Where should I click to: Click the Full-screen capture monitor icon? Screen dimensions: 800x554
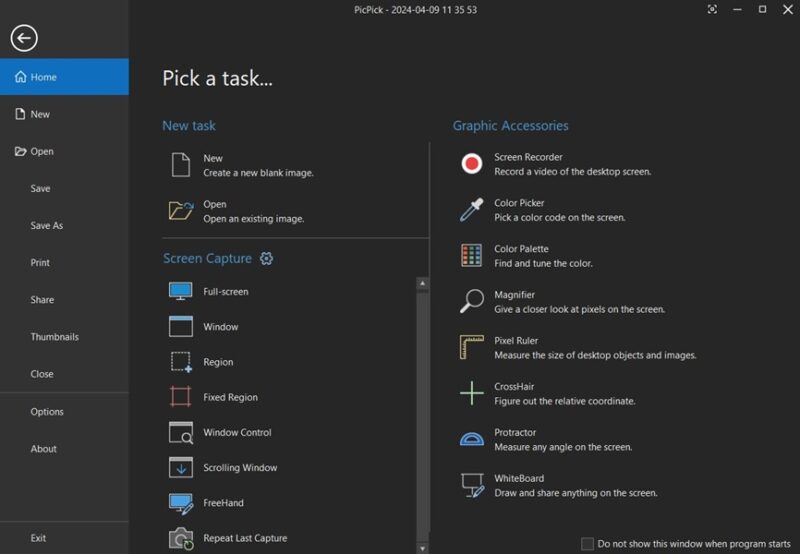181,291
